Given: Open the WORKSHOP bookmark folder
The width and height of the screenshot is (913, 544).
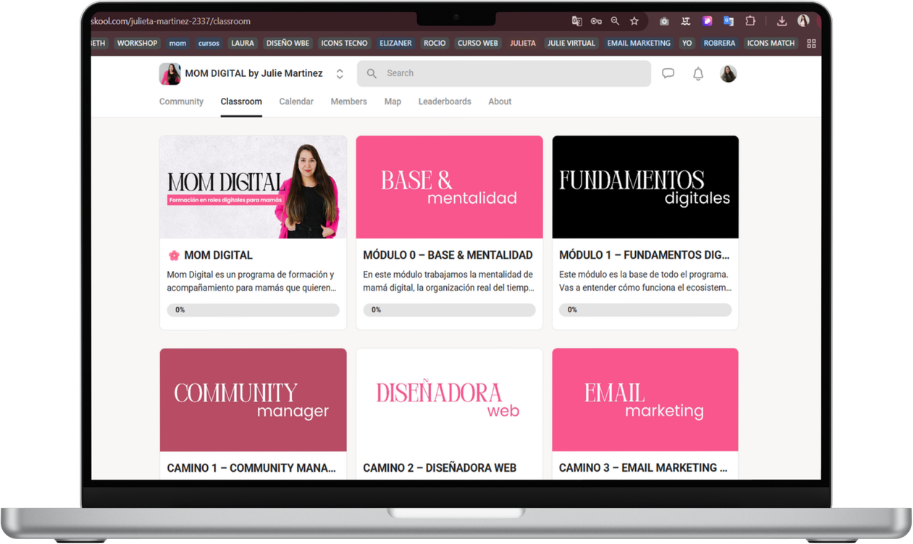Looking at the screenshot, I should tap(137, 43).
